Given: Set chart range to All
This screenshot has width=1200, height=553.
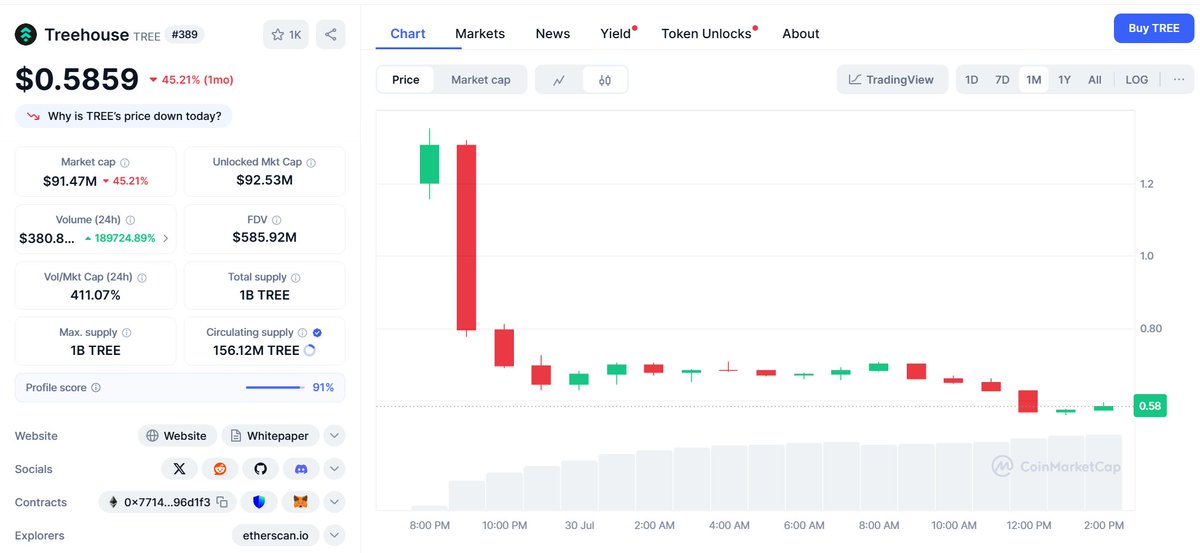Looking at the screenshot, I should (x=1095, y=80).
